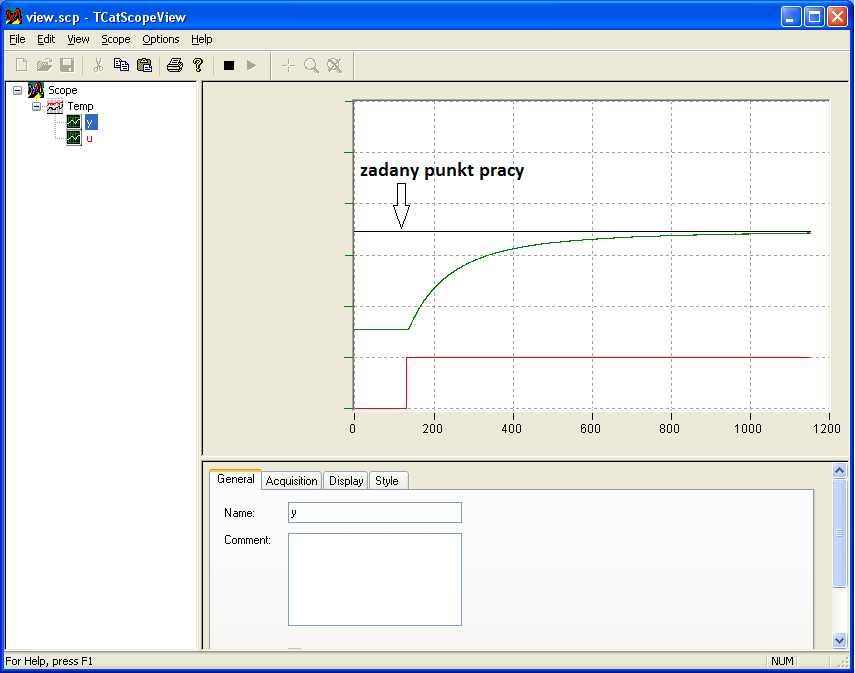
Task: Click the Print toolbar icon
Action: (x=174, y=65)
